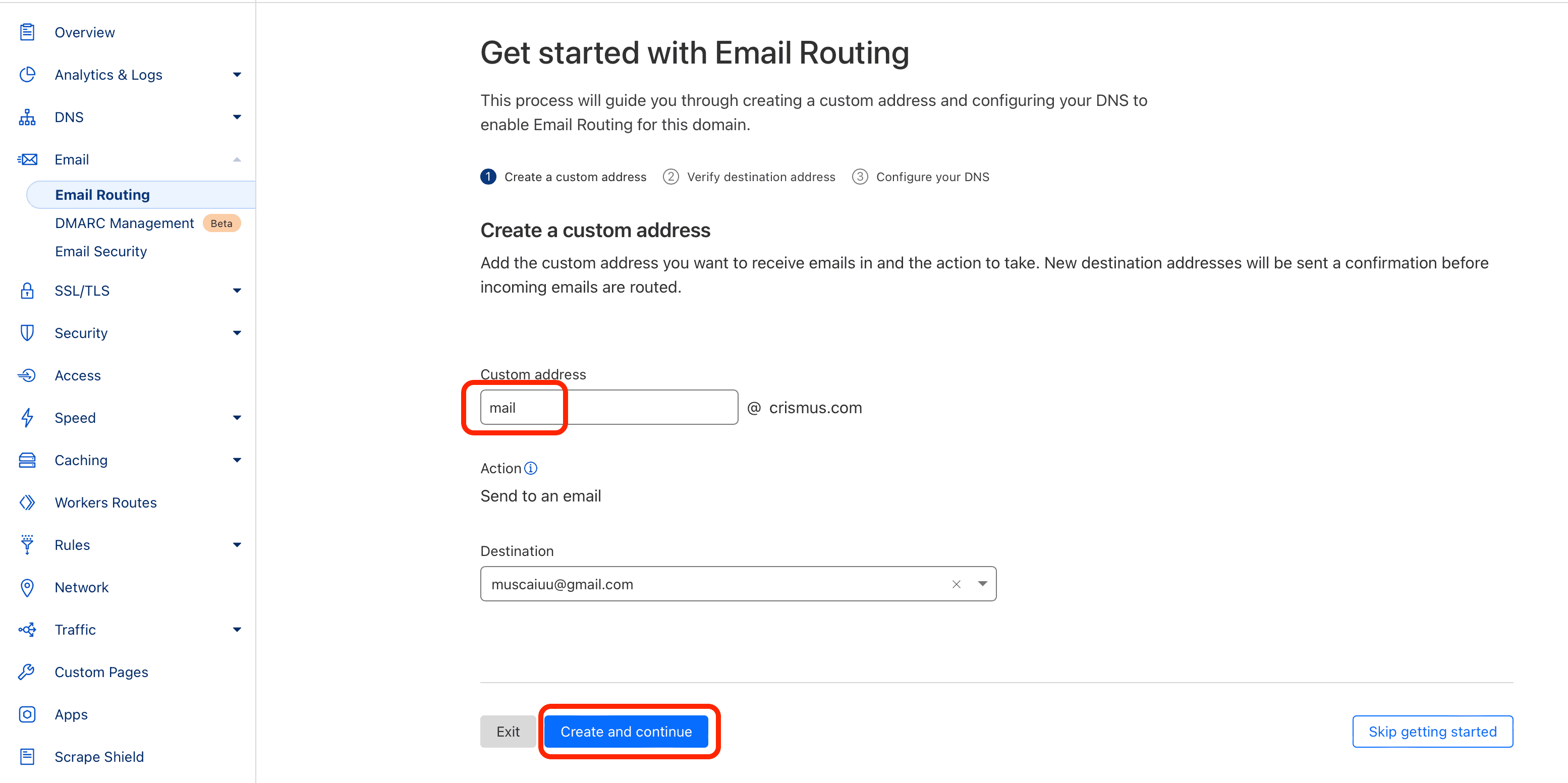
Task: Click the Analytics & Logs pie chart icon
Action: pos(27,75)
